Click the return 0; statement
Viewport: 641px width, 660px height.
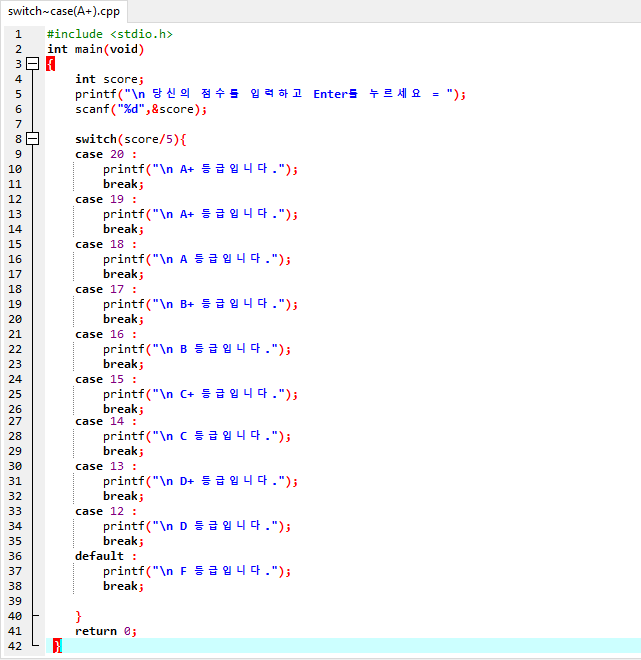105,631
